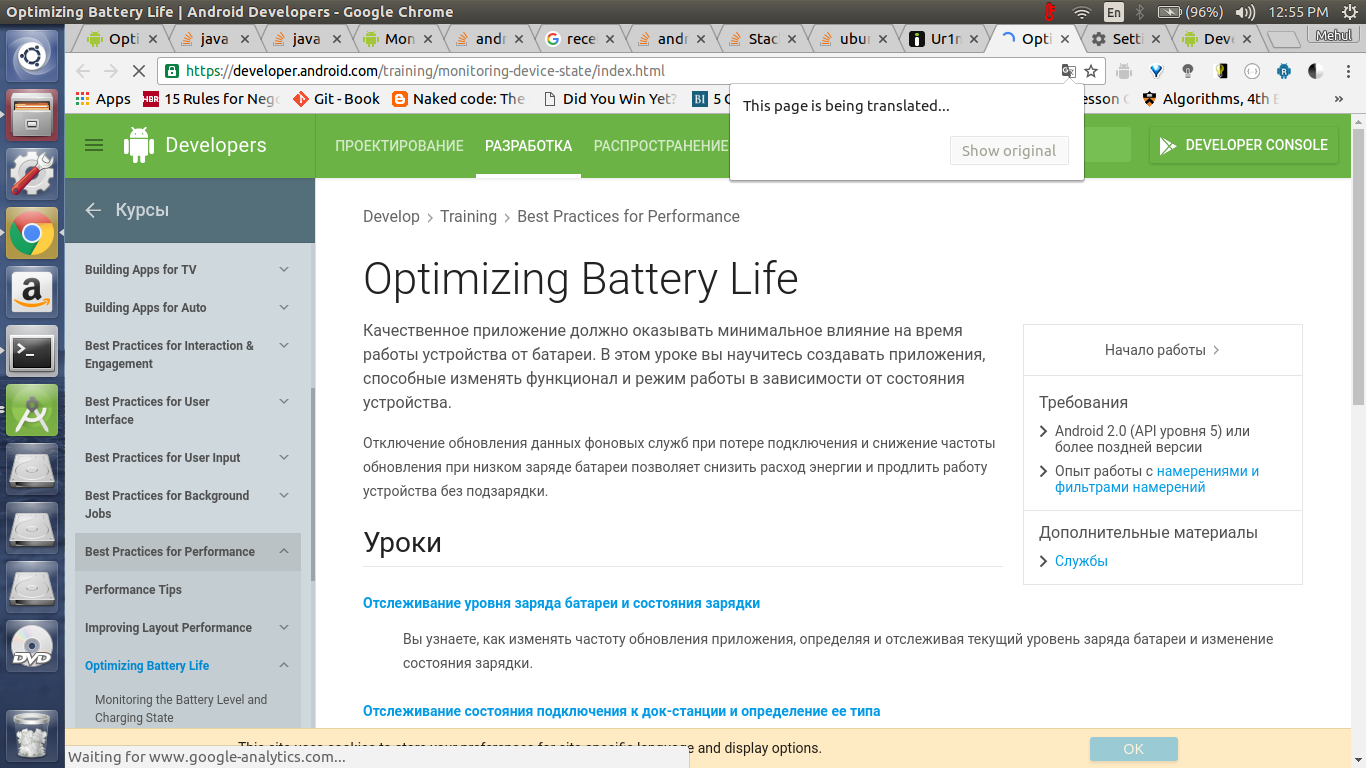The width and height of the screenshot is (1366, 768).
Task: Click the Training breadcrumb link
Action: (468, 216)
